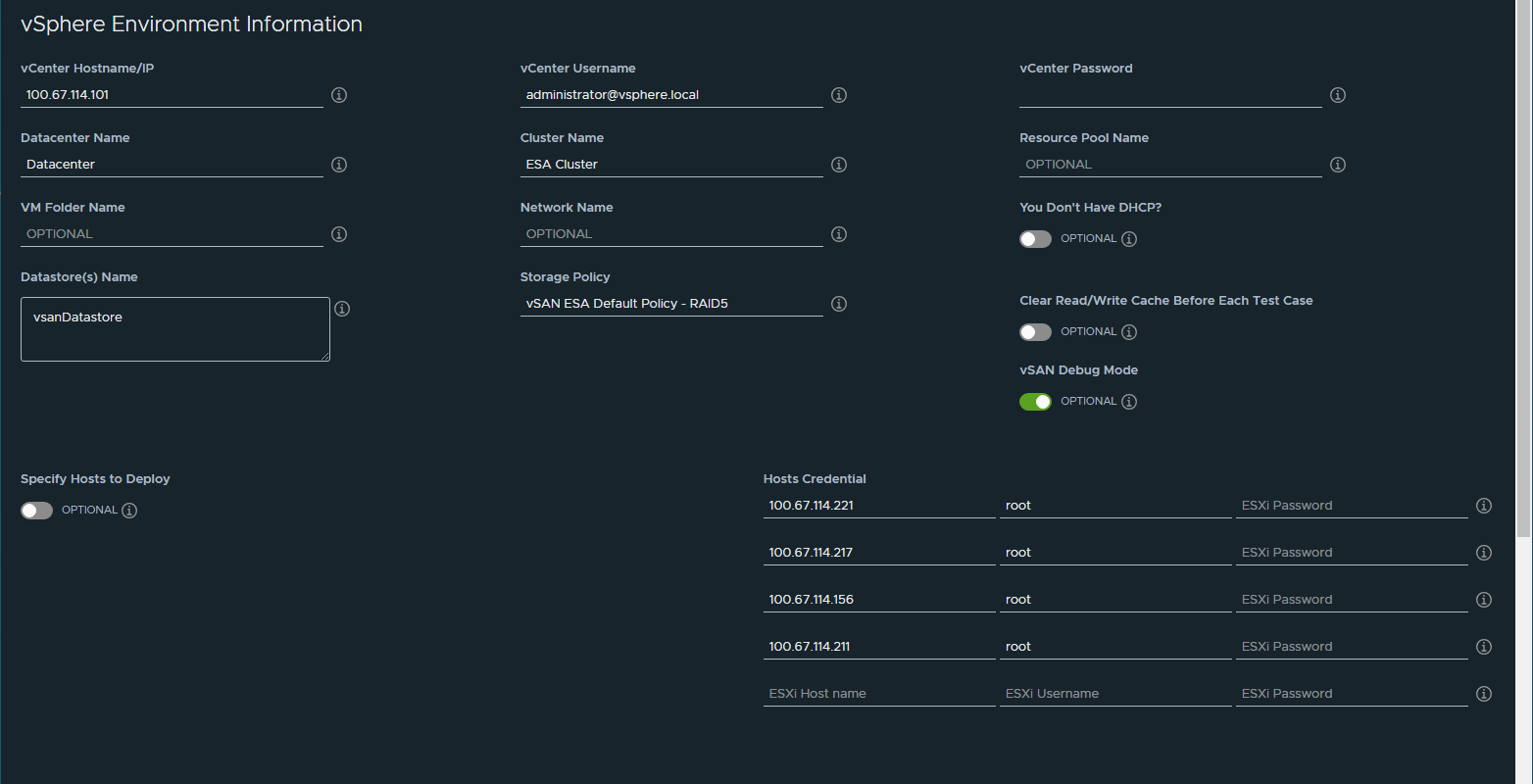
Task: Switch on Specify Hosts to Deploy
Action: 36,511
